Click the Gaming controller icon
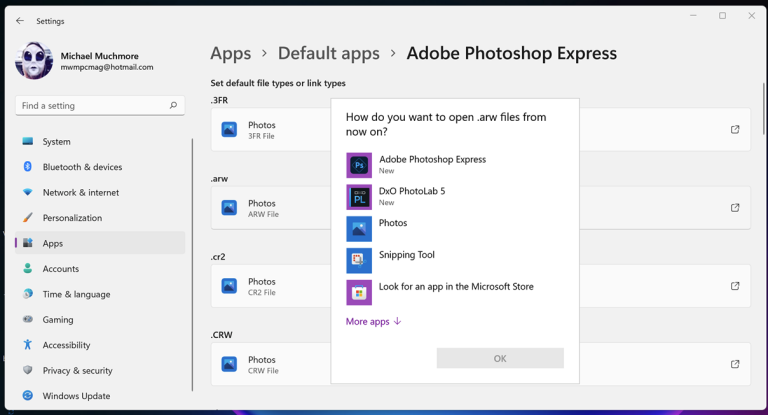 click(28, 319)
